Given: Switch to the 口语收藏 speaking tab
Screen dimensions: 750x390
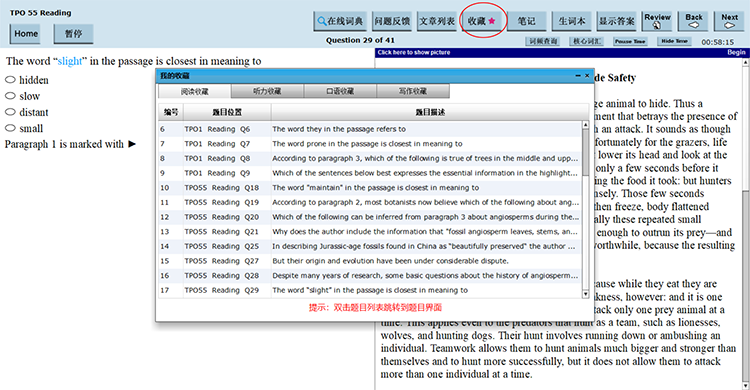Looking at the screenshot, I should point(340,91).
